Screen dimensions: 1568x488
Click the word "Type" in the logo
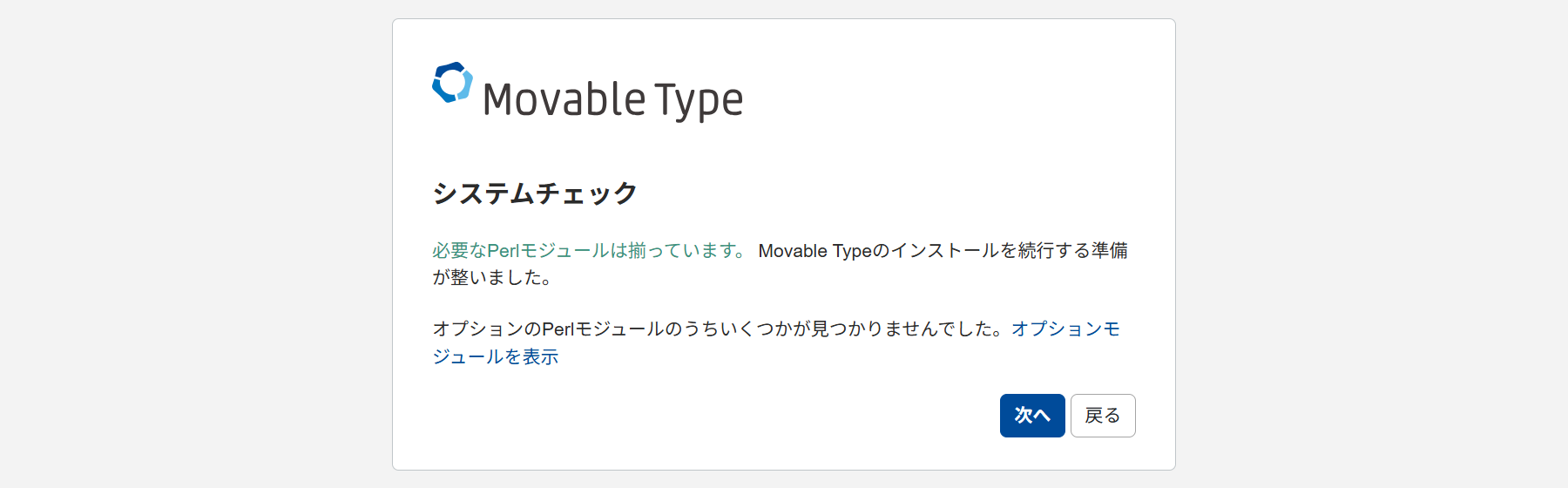699,99
